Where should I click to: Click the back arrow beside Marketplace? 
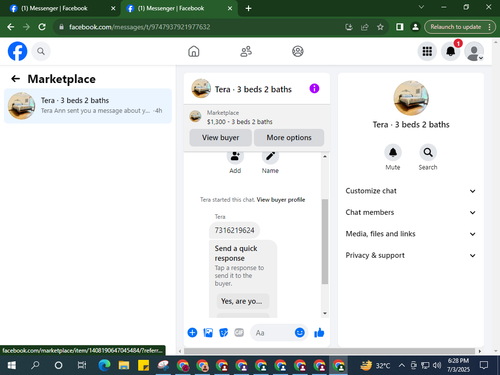15,79
